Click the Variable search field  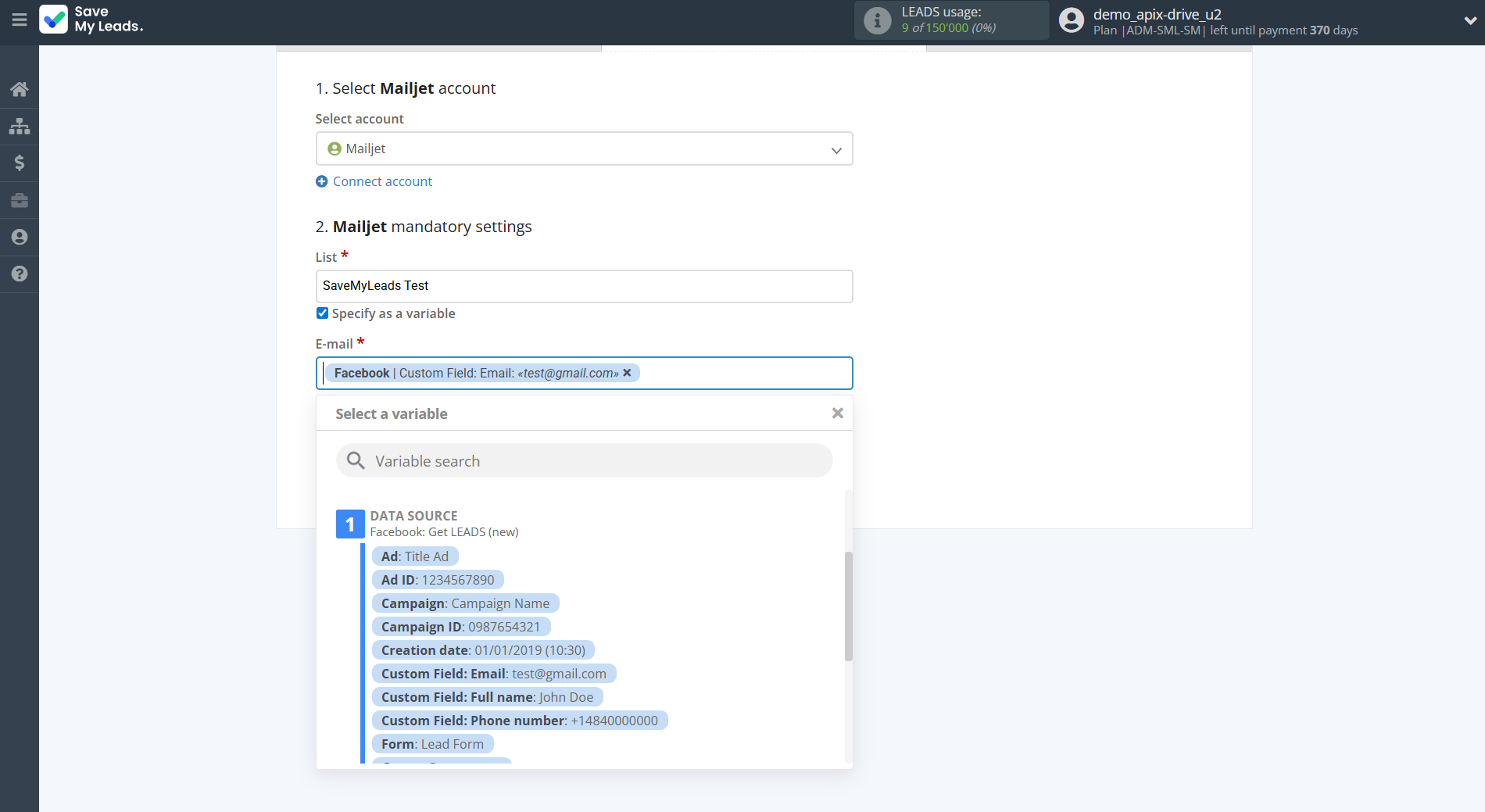point(584,460)
